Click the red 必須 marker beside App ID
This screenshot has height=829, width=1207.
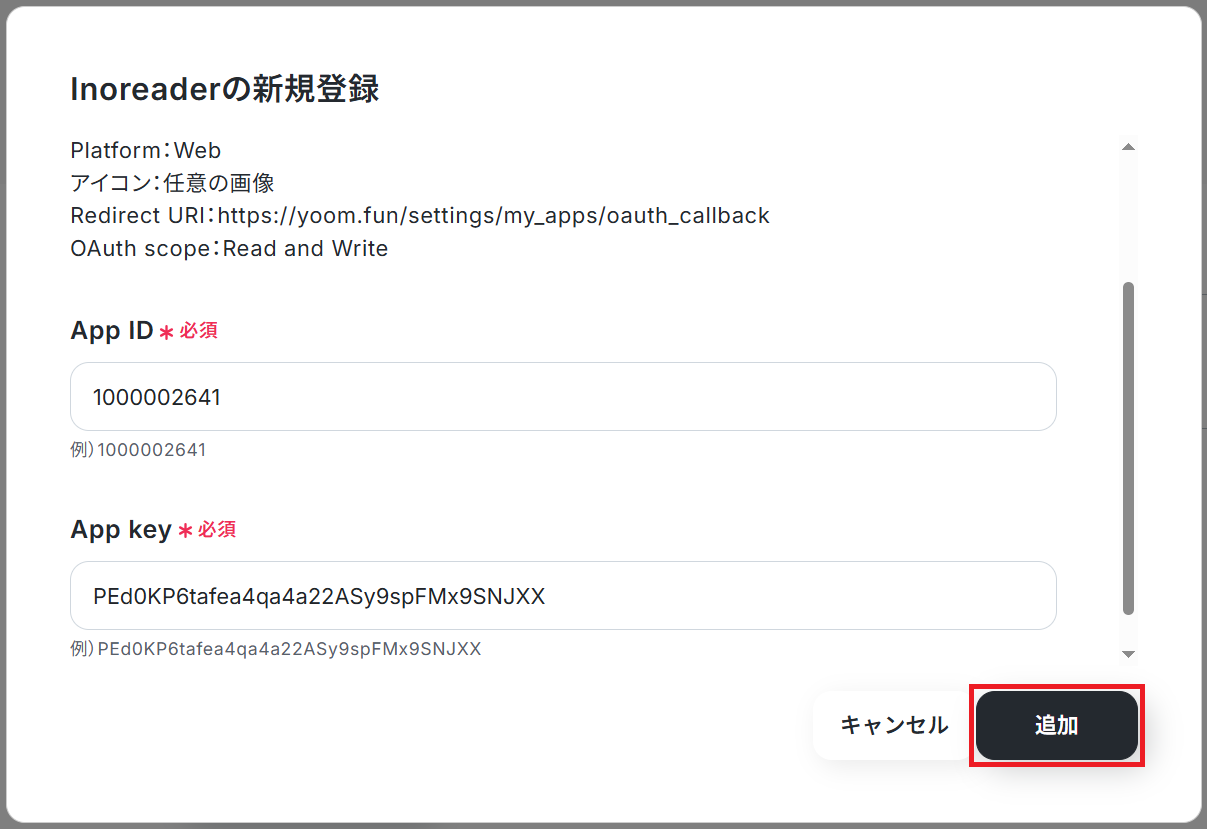[x=198, y=331]
